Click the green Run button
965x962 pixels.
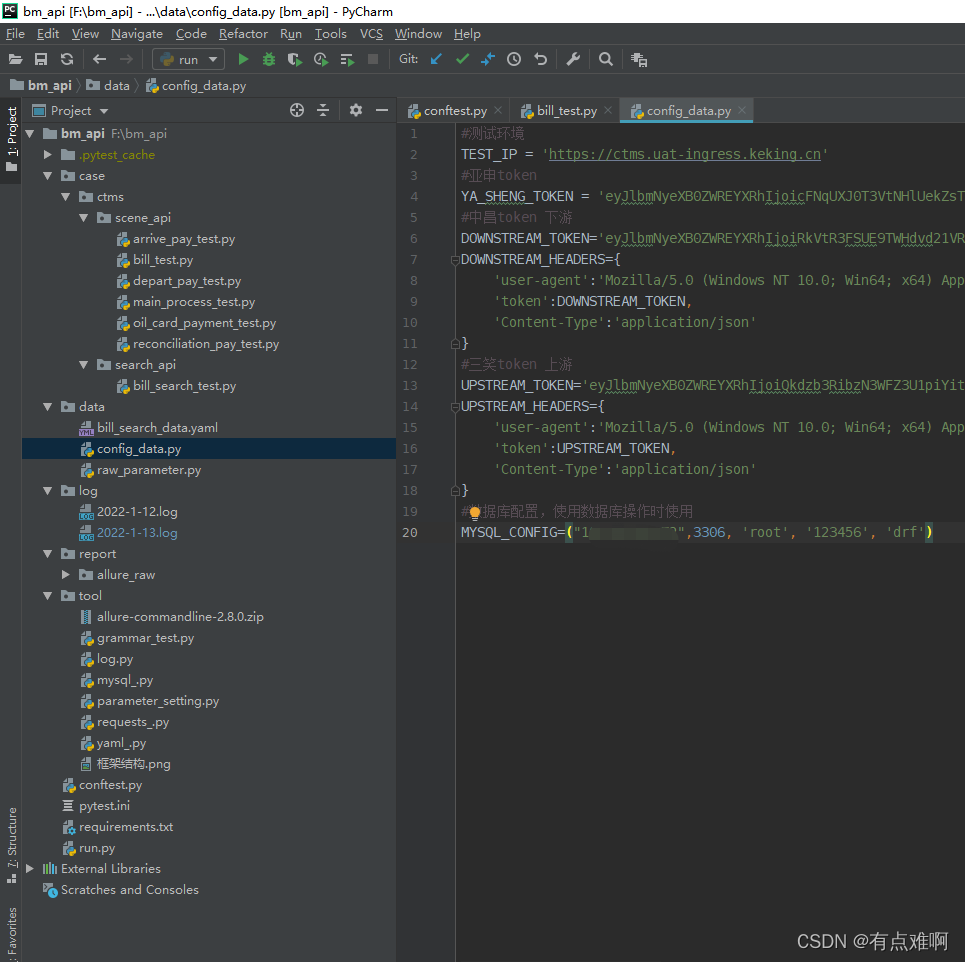(243, 59)
